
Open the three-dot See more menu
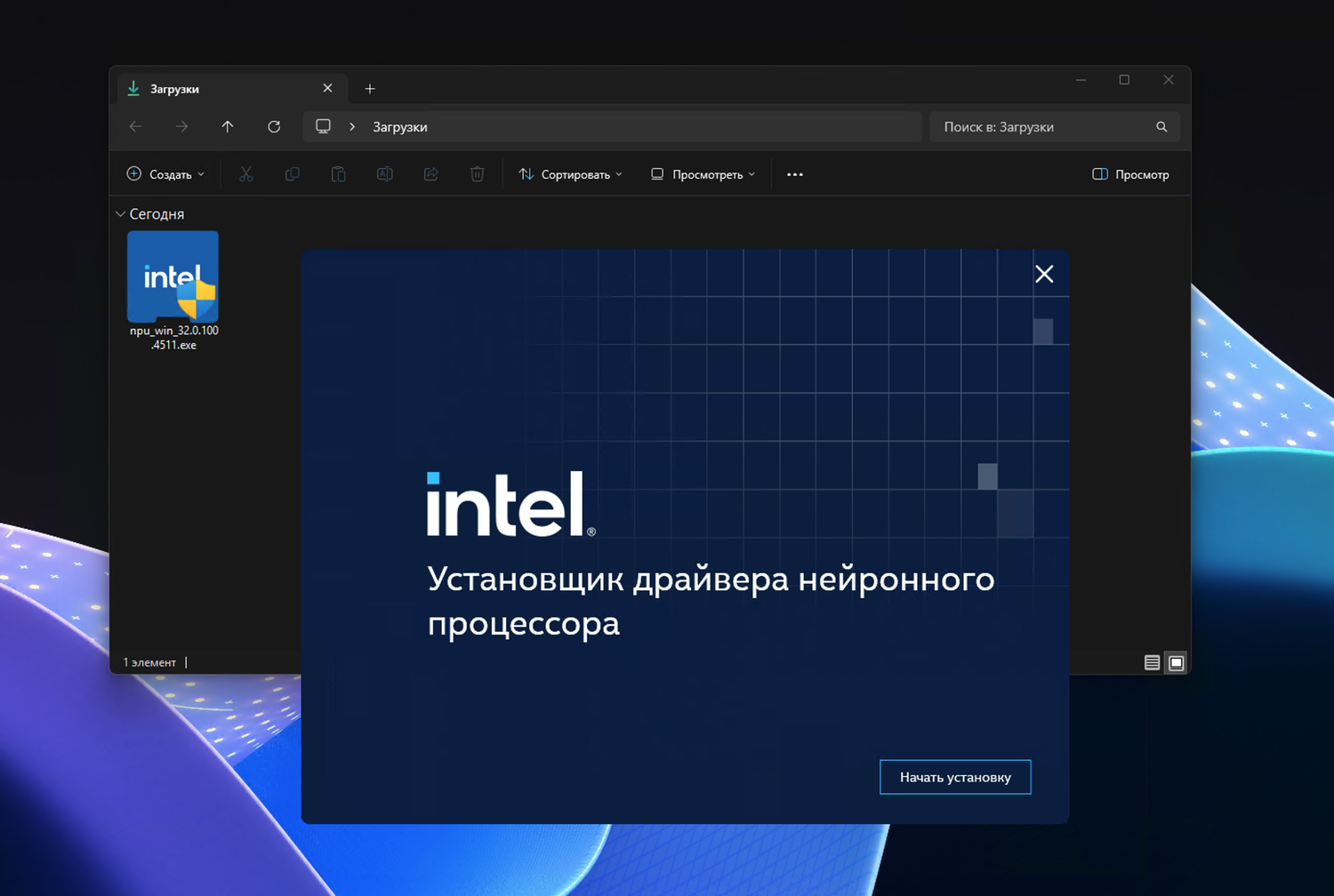pyautogui.click(x=794, y=174)
